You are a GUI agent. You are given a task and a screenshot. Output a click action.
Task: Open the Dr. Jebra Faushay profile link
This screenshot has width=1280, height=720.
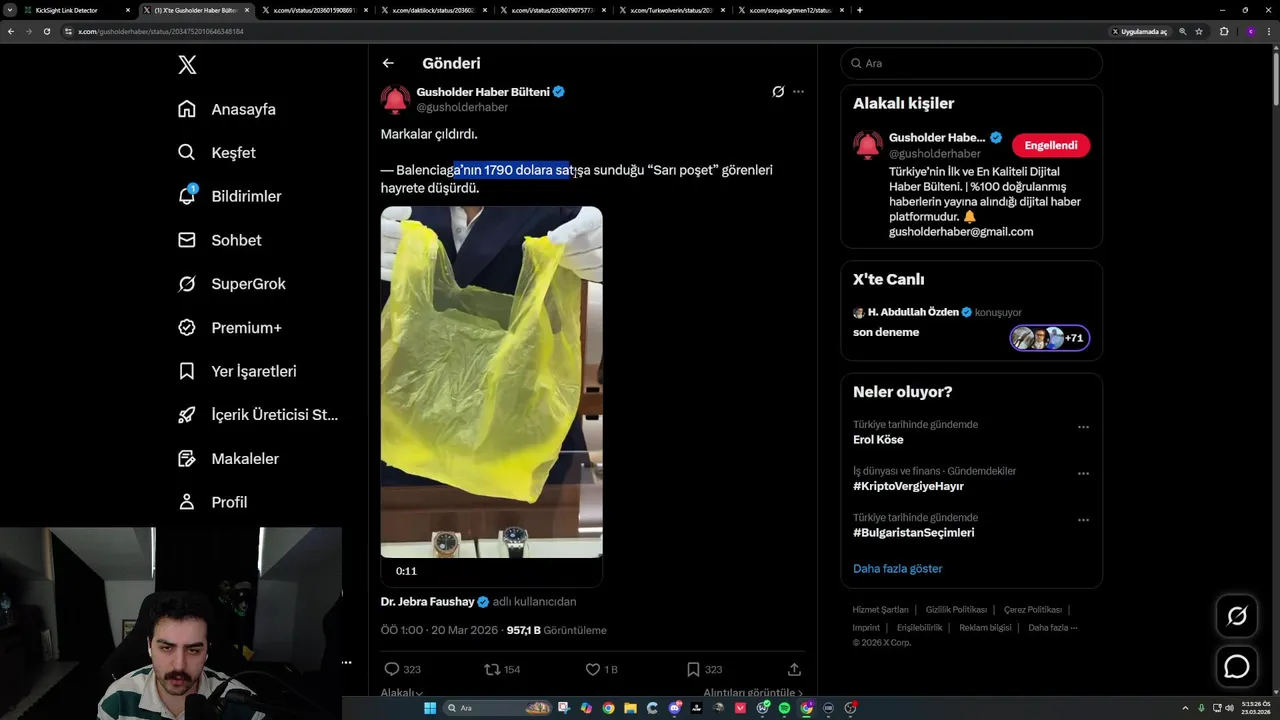[x=430, y=602]
